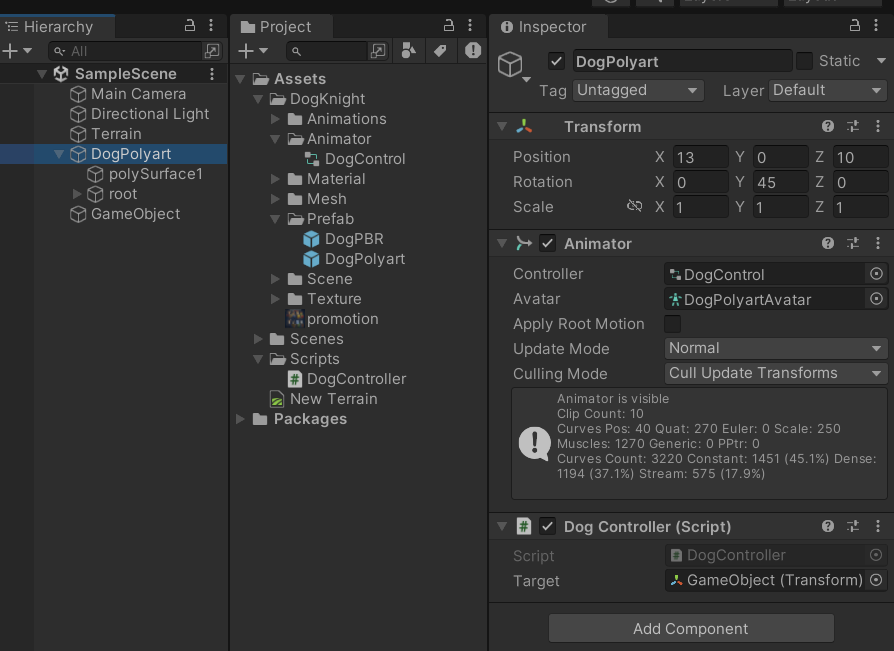Open Update Mode dropdown
Viewport: 894px width, 651px height.
tap(775, 348)
